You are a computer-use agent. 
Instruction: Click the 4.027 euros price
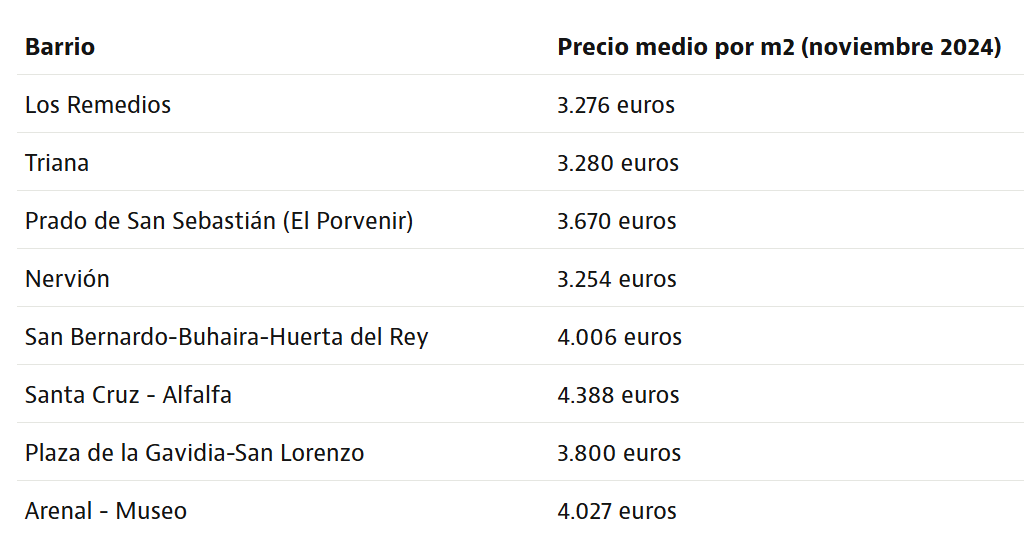617,511
